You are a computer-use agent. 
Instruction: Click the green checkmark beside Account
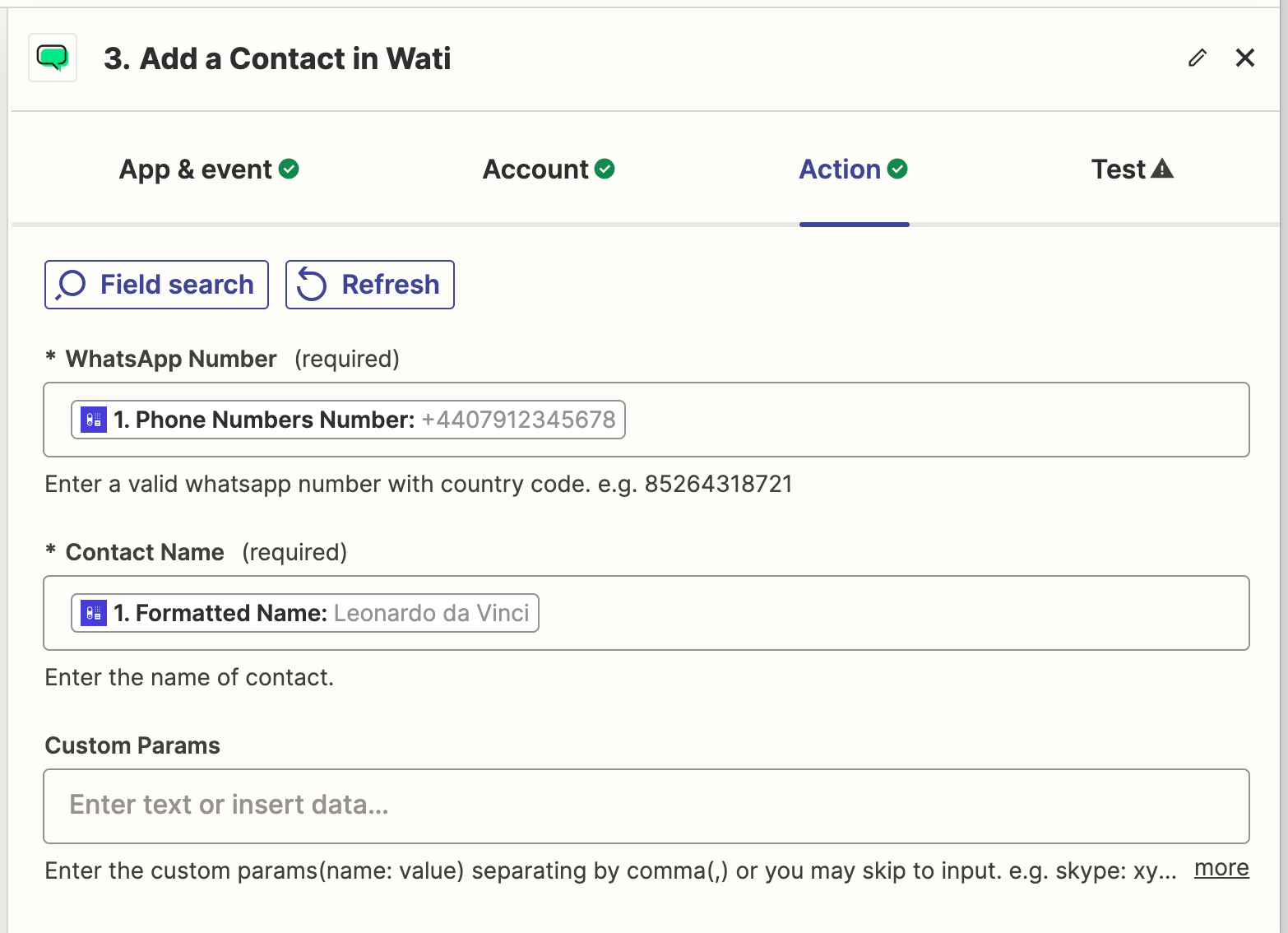coord(605,169)
